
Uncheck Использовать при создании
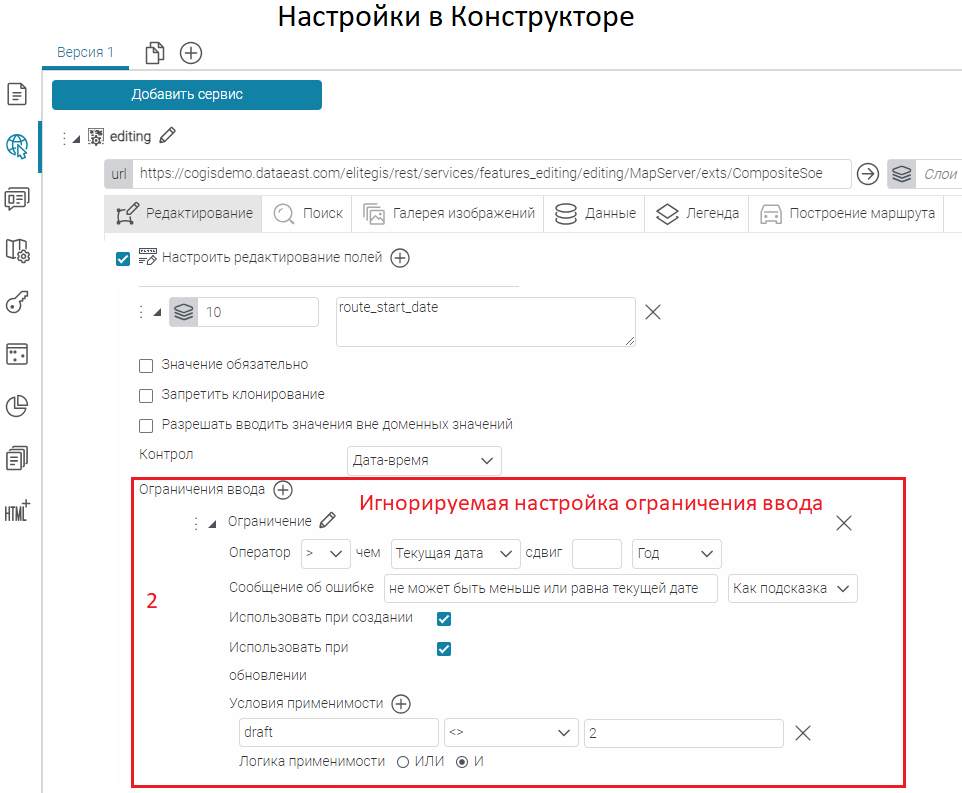coord(444,619)
